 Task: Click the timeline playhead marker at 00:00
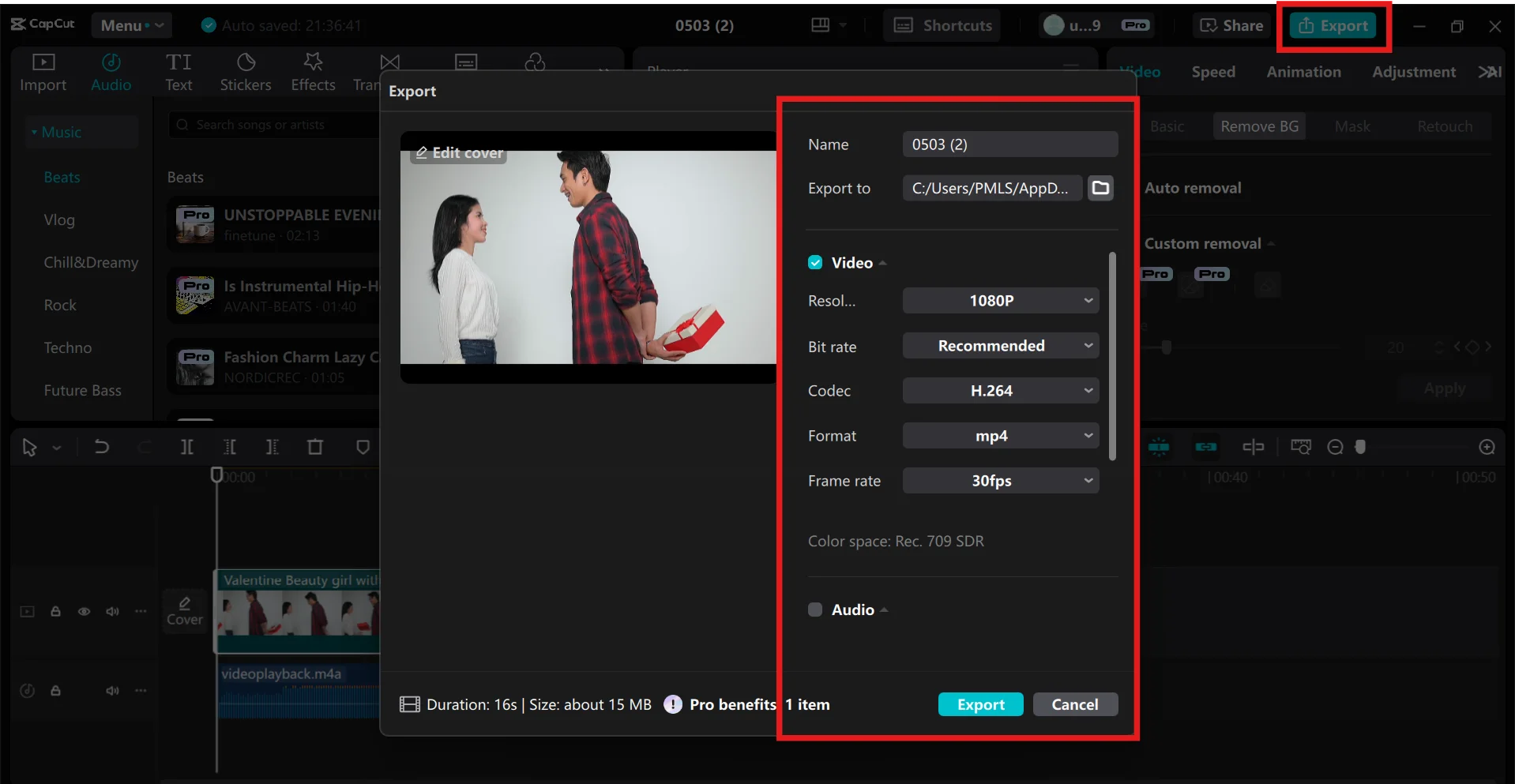[216, 475]
